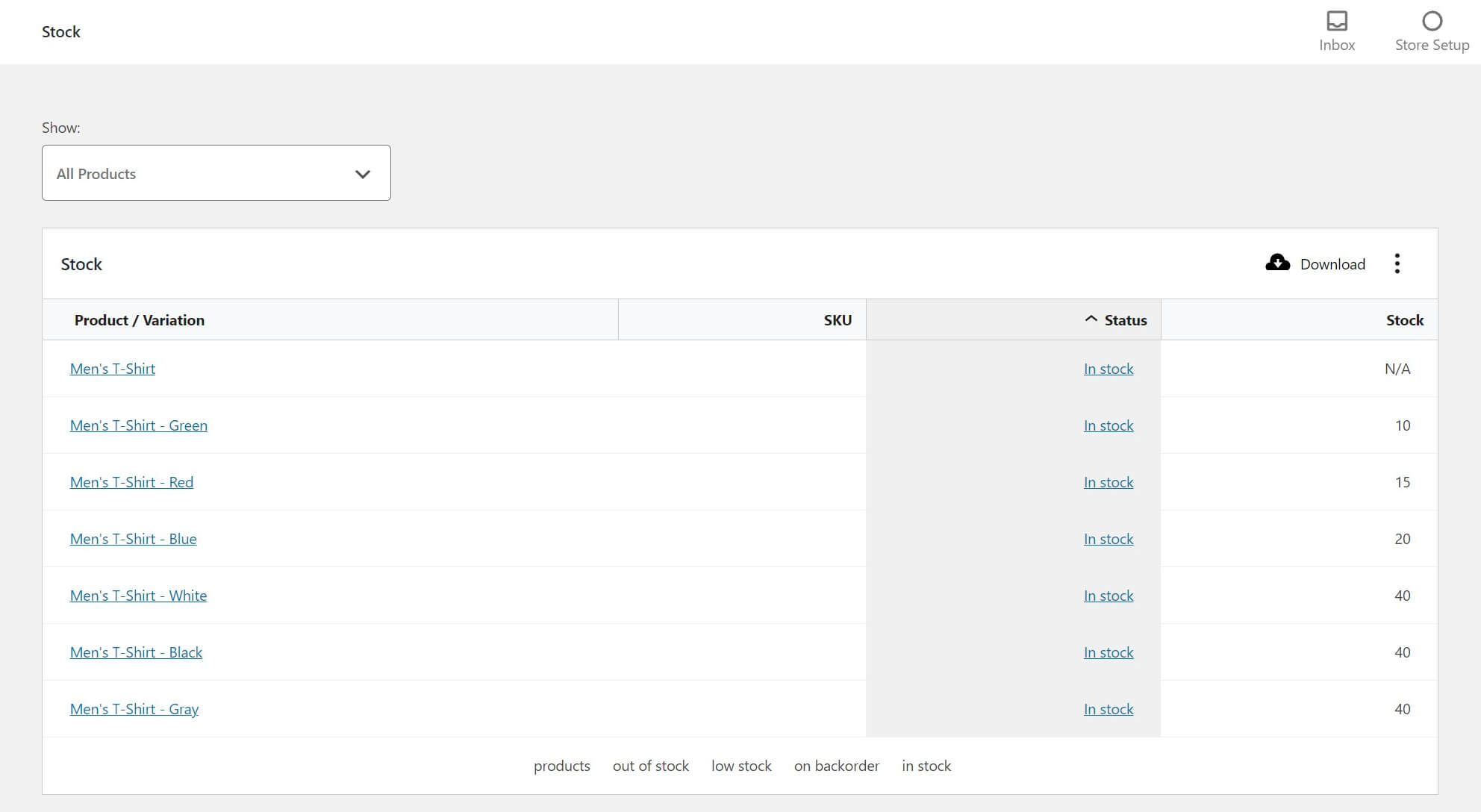Switch to the out of stock summary

pos(650,765)
